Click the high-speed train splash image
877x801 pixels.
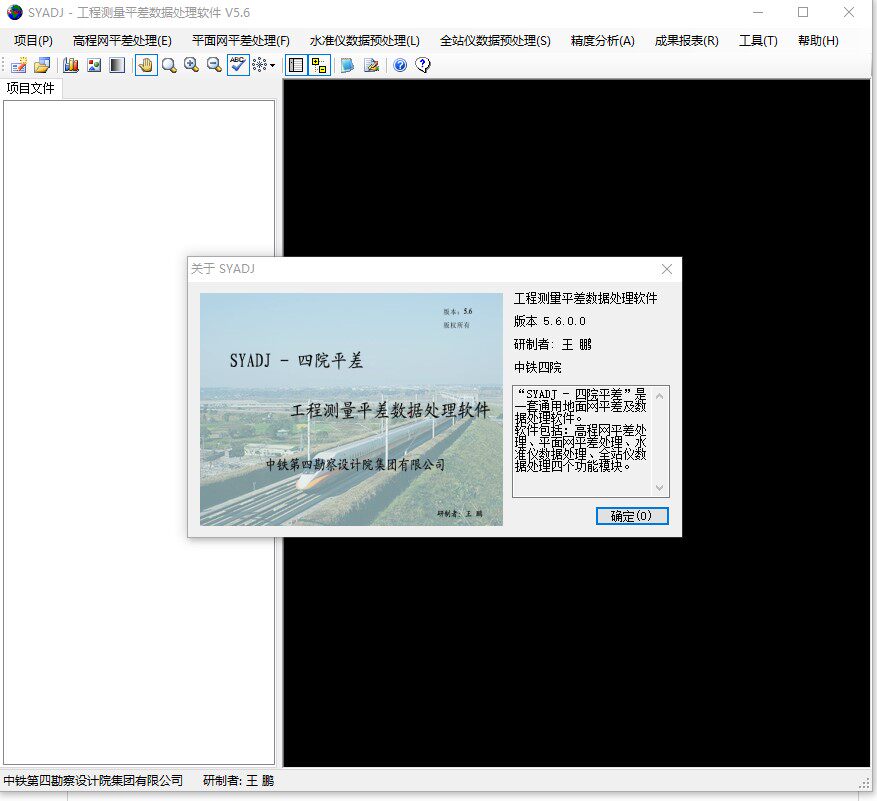click(351, 409)
